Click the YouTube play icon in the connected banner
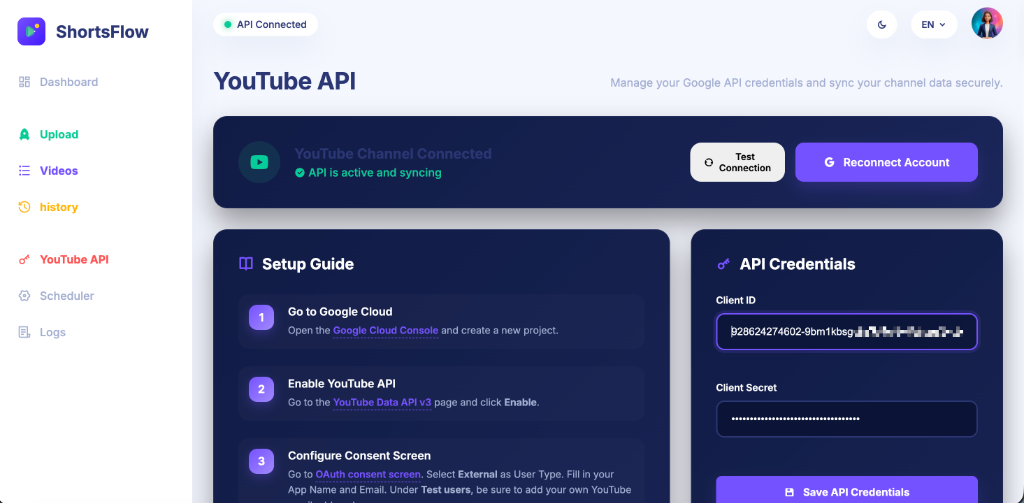 click(x=259, y=162)
